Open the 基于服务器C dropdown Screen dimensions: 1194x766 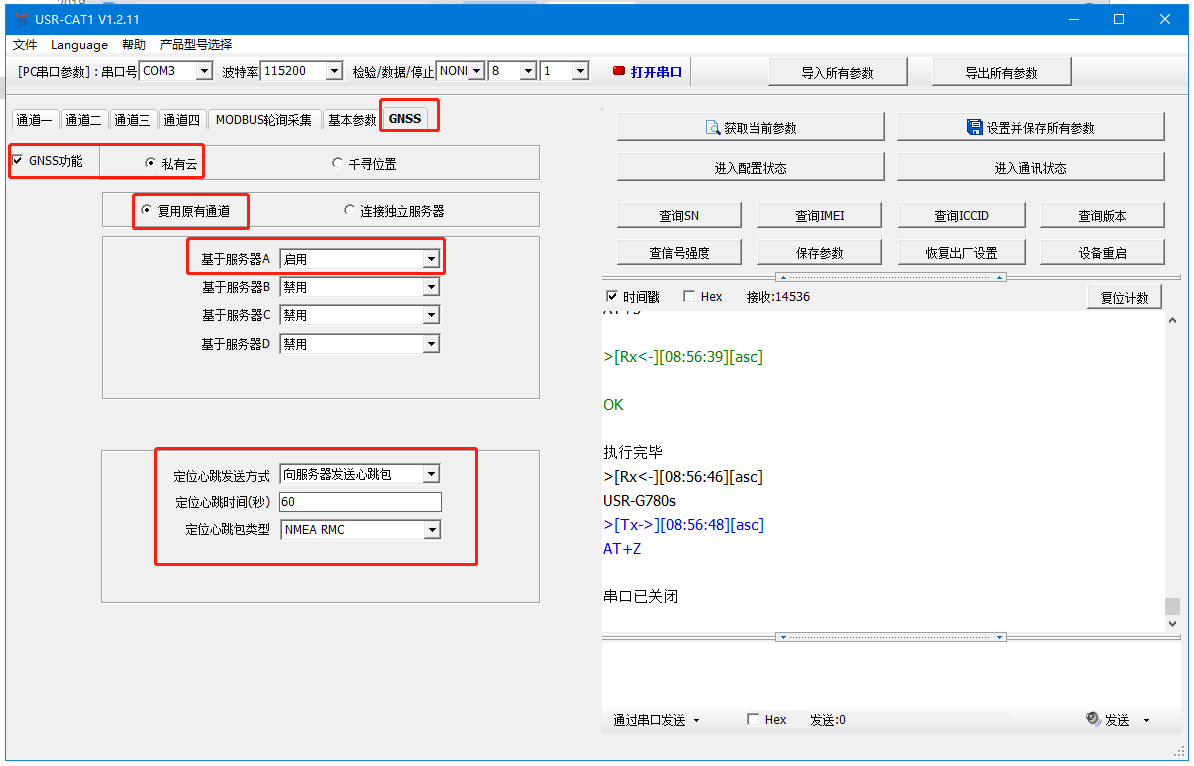click(x=431, y=314)
